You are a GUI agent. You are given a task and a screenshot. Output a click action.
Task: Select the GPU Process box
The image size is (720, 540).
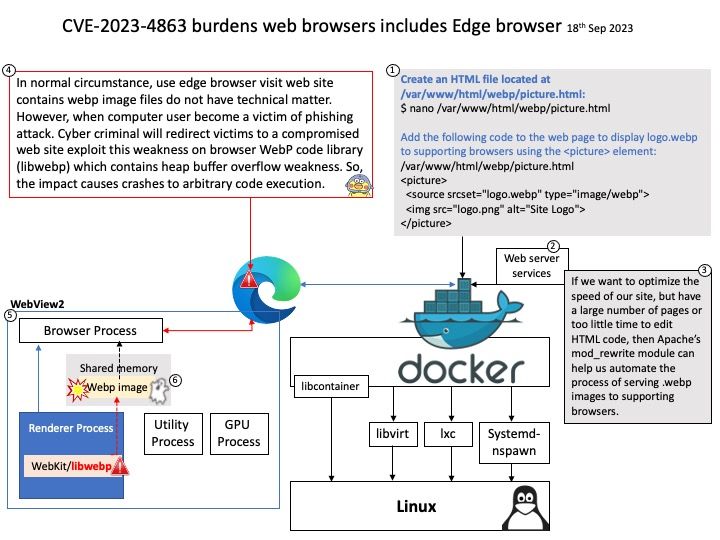239,433
